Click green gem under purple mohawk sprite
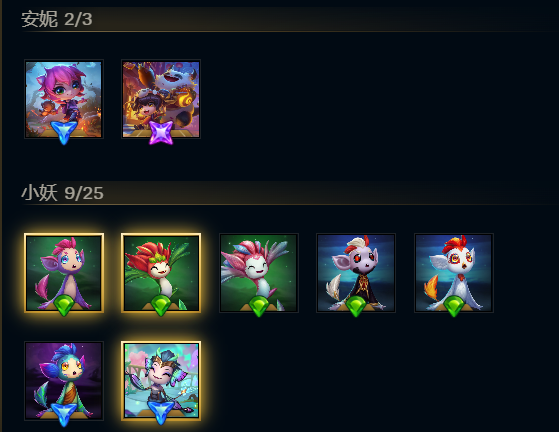The height and width of the screenshot is (432, 559). [64, 306]
